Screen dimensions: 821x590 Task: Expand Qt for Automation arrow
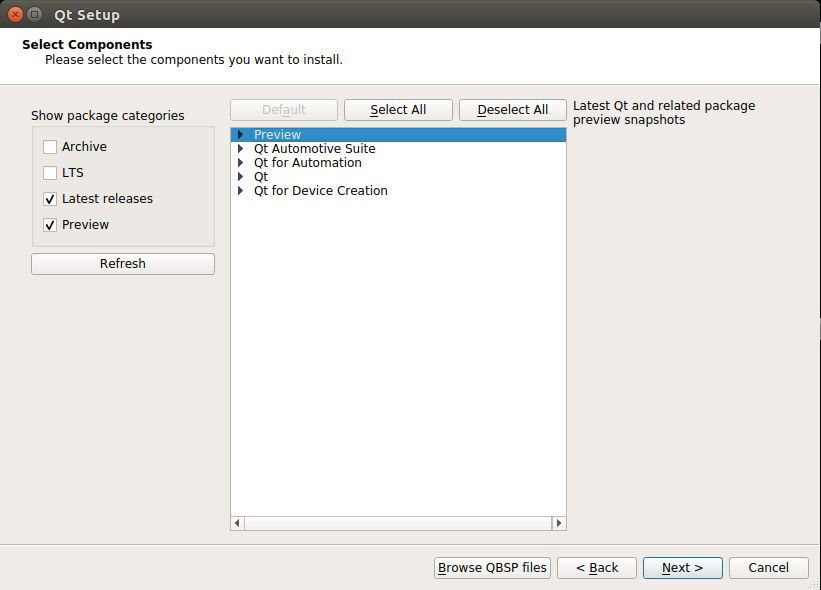(x=240, y=163)
